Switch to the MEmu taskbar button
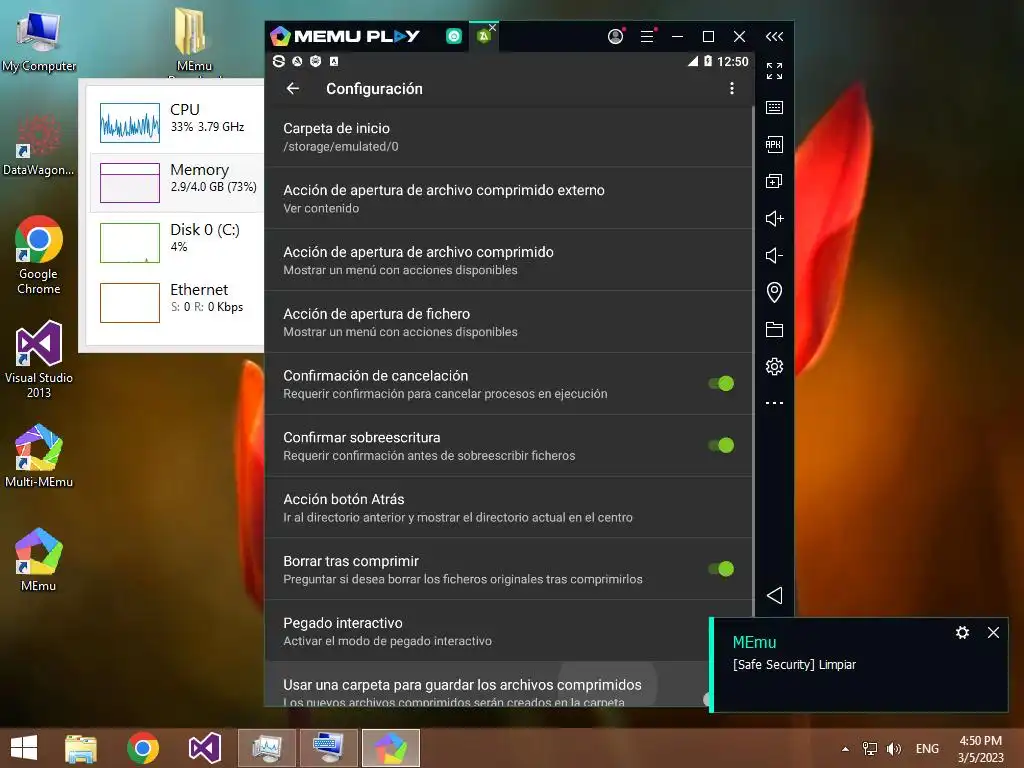 [391, 748]
